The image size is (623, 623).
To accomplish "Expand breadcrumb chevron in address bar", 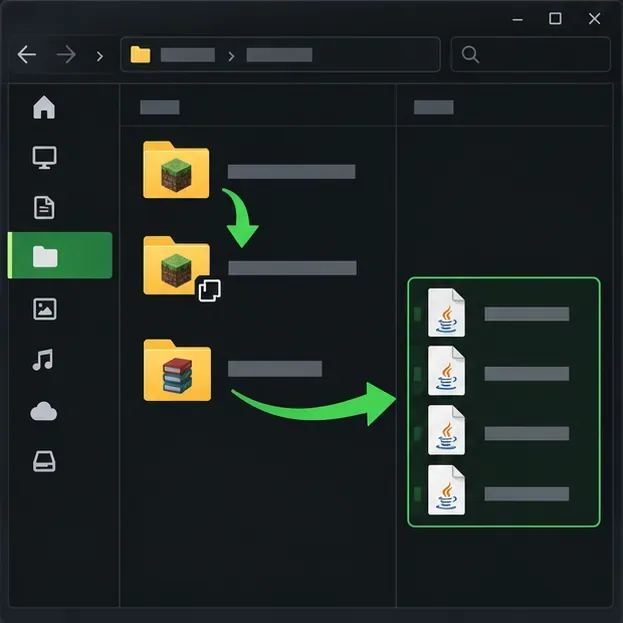I will tap(231, 56).
